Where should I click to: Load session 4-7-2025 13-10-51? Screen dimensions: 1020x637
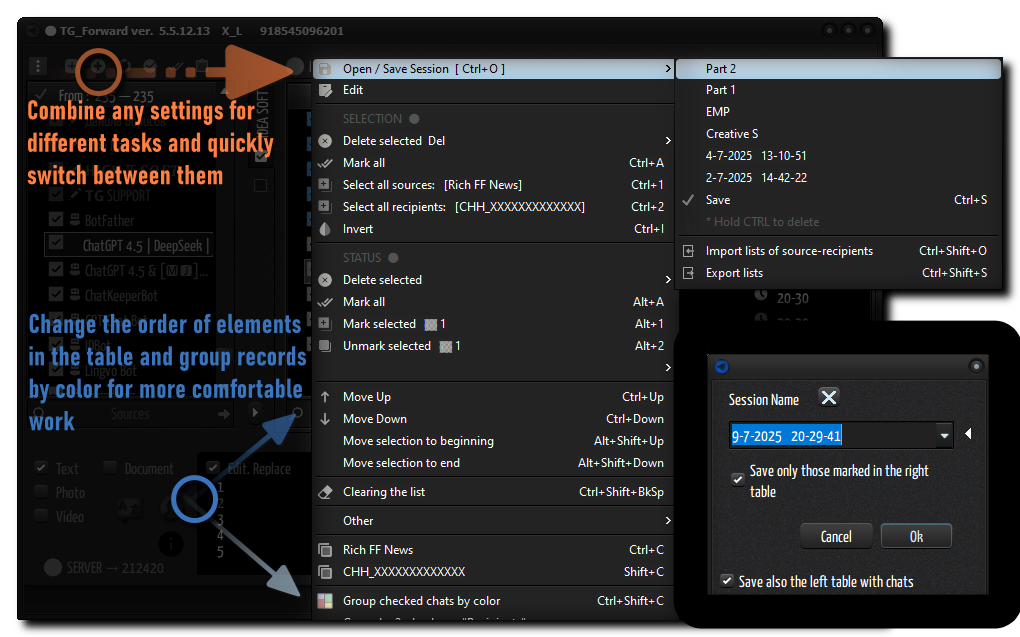click(x=839, y=156)
